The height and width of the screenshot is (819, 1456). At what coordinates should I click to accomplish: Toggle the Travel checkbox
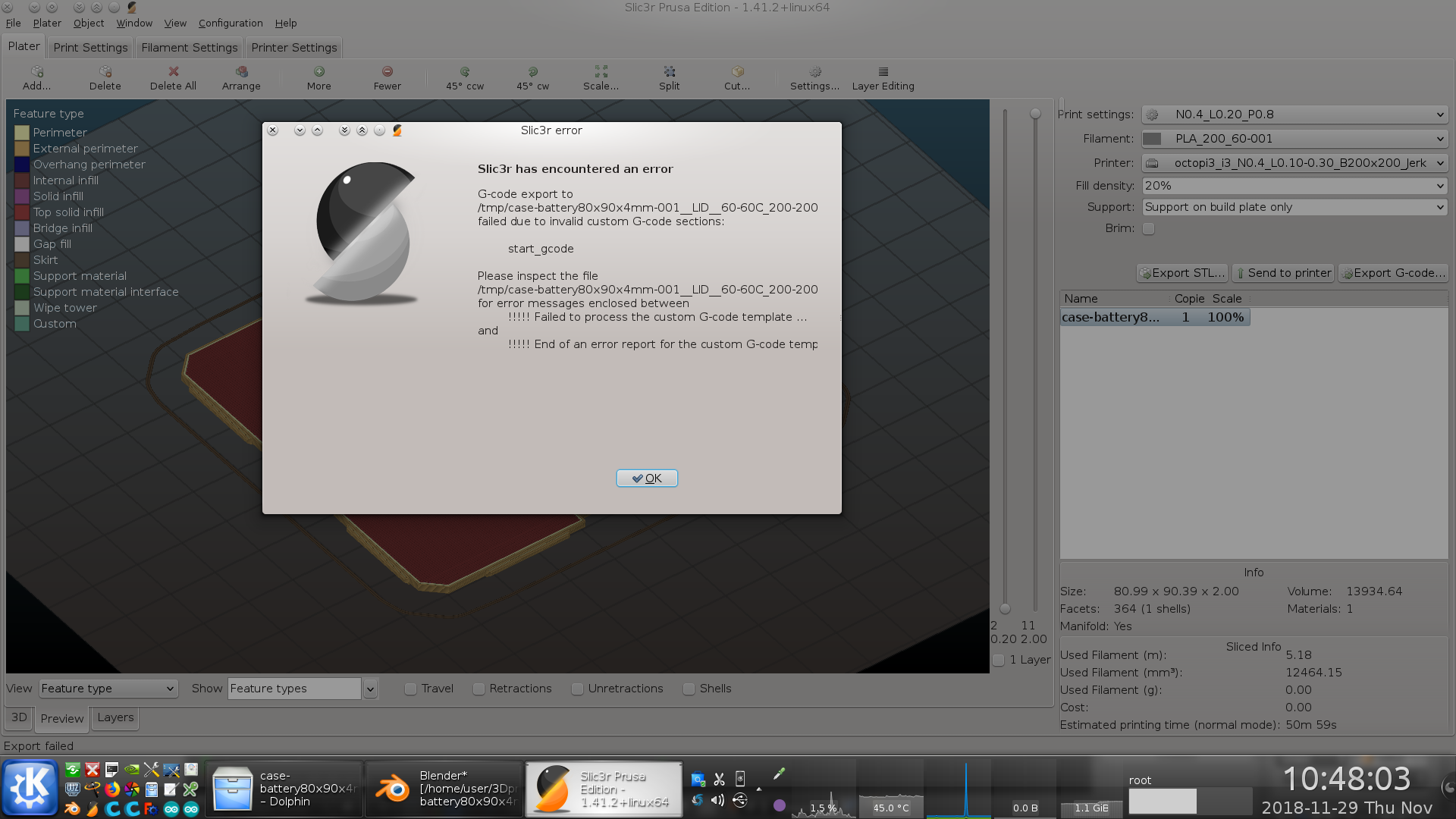(411, 689)
